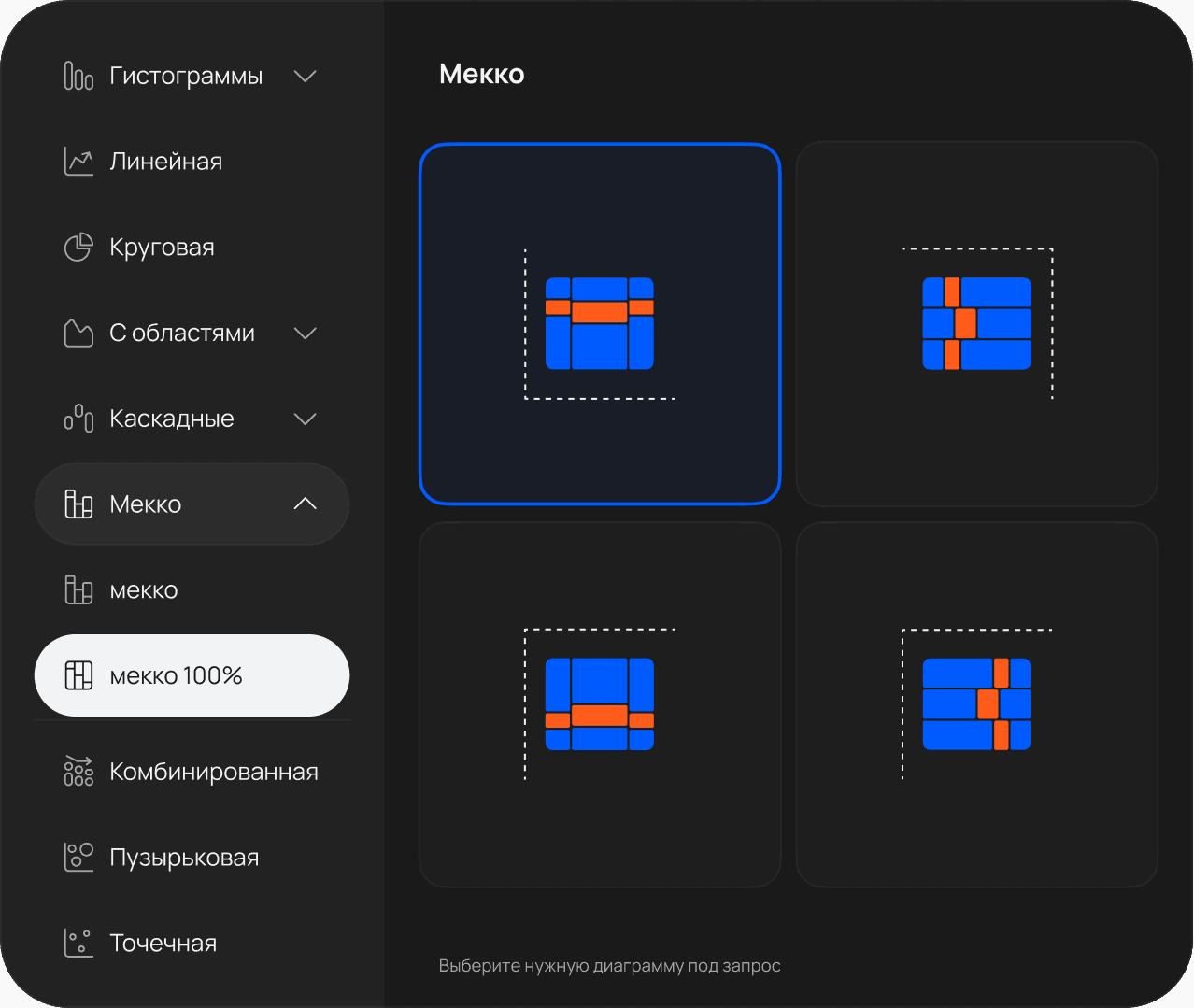Image resolution: width=1194 pixels, height=1008 pixels.
Task: Choose the bottom-right Mekko chart thumbnail
Action: click(976, 704)
